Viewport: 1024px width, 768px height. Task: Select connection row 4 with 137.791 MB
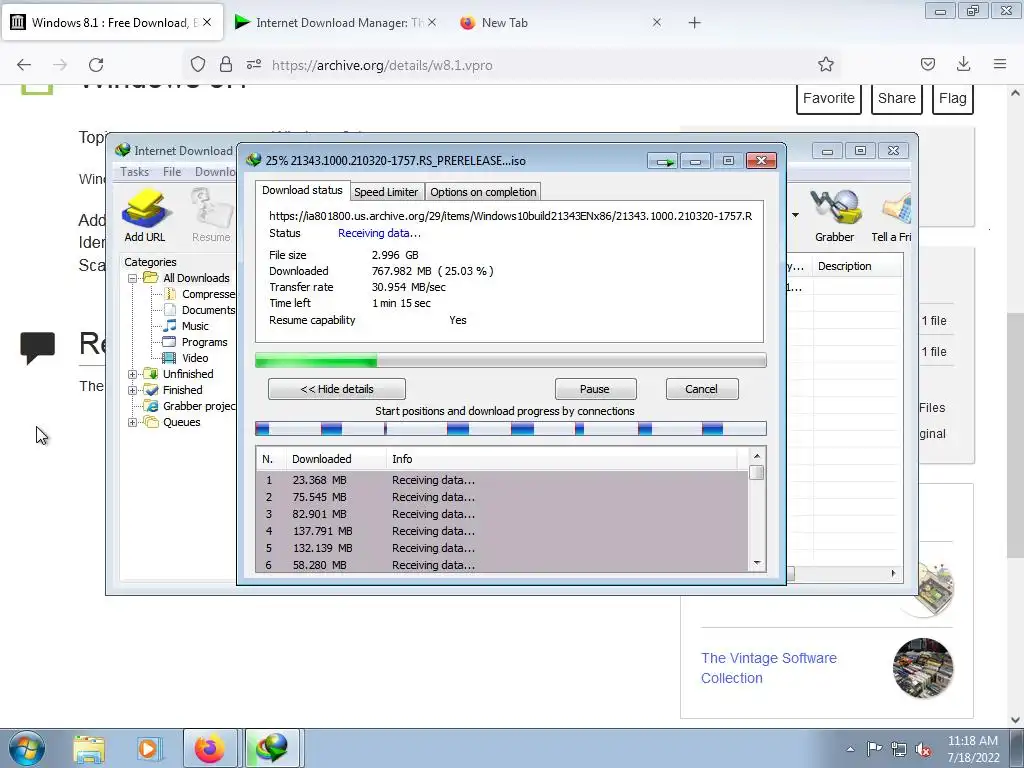tap(502, 532)
